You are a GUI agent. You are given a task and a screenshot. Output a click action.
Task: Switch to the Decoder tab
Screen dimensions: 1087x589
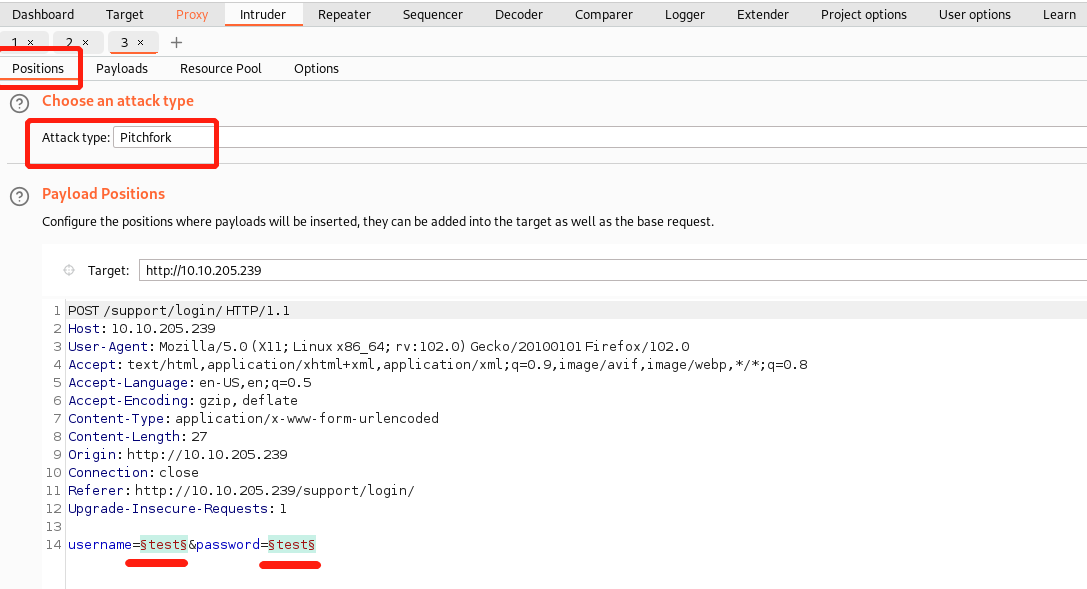519,14
